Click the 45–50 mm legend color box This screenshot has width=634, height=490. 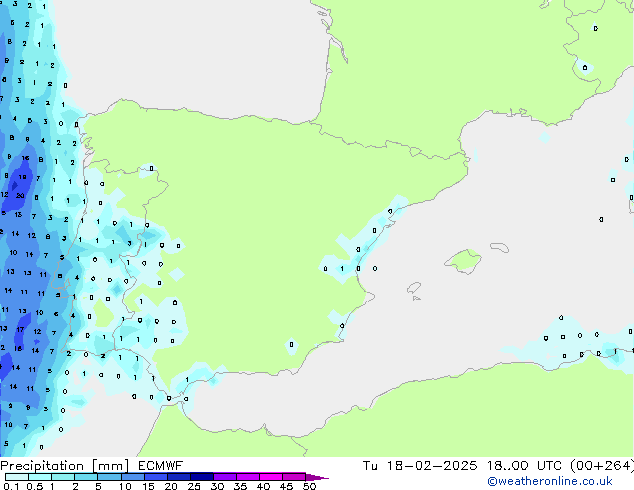coord(294,477)
